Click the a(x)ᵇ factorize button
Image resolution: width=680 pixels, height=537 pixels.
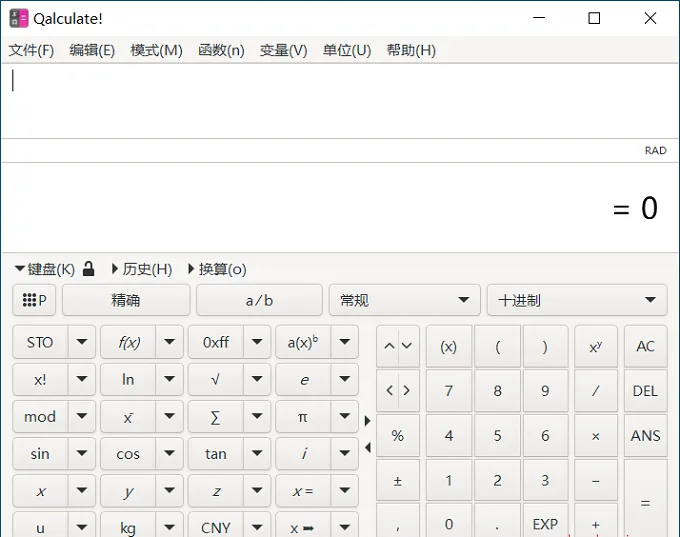303,342
